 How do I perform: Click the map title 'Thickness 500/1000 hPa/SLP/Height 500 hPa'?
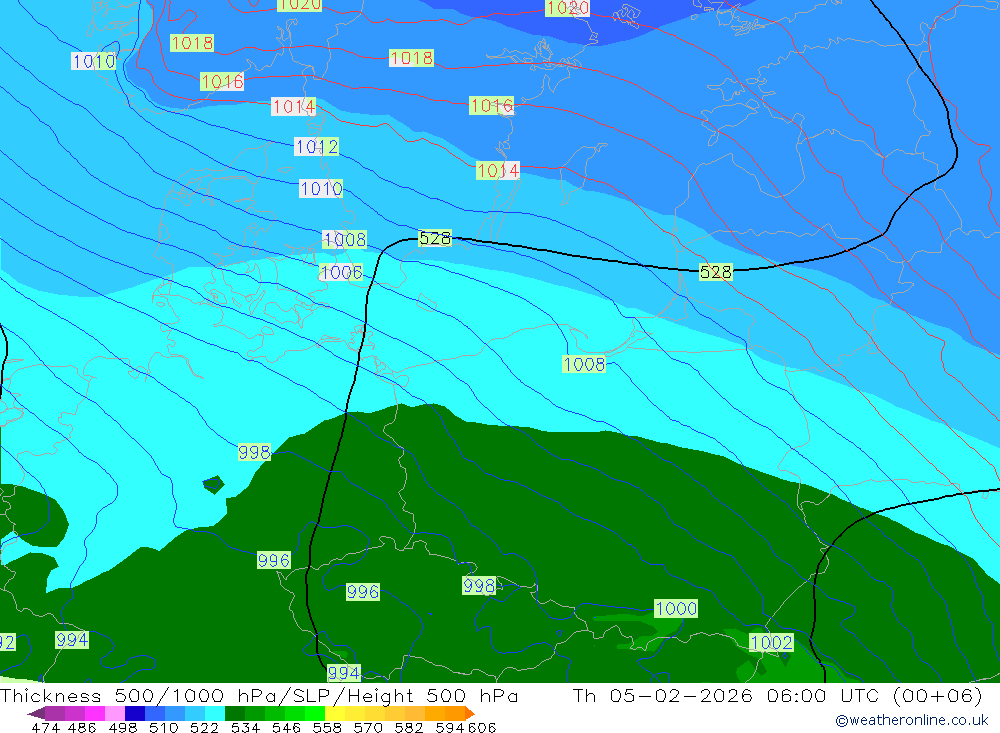(259, 695)
